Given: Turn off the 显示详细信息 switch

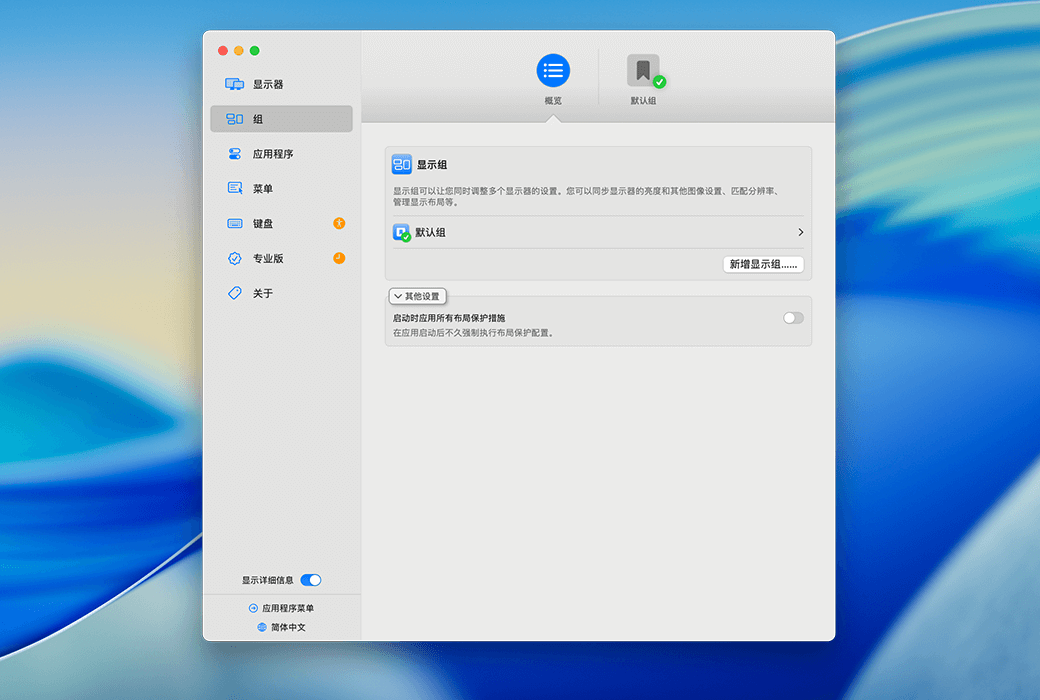Looking at the screenshot, I should [311, 580].
